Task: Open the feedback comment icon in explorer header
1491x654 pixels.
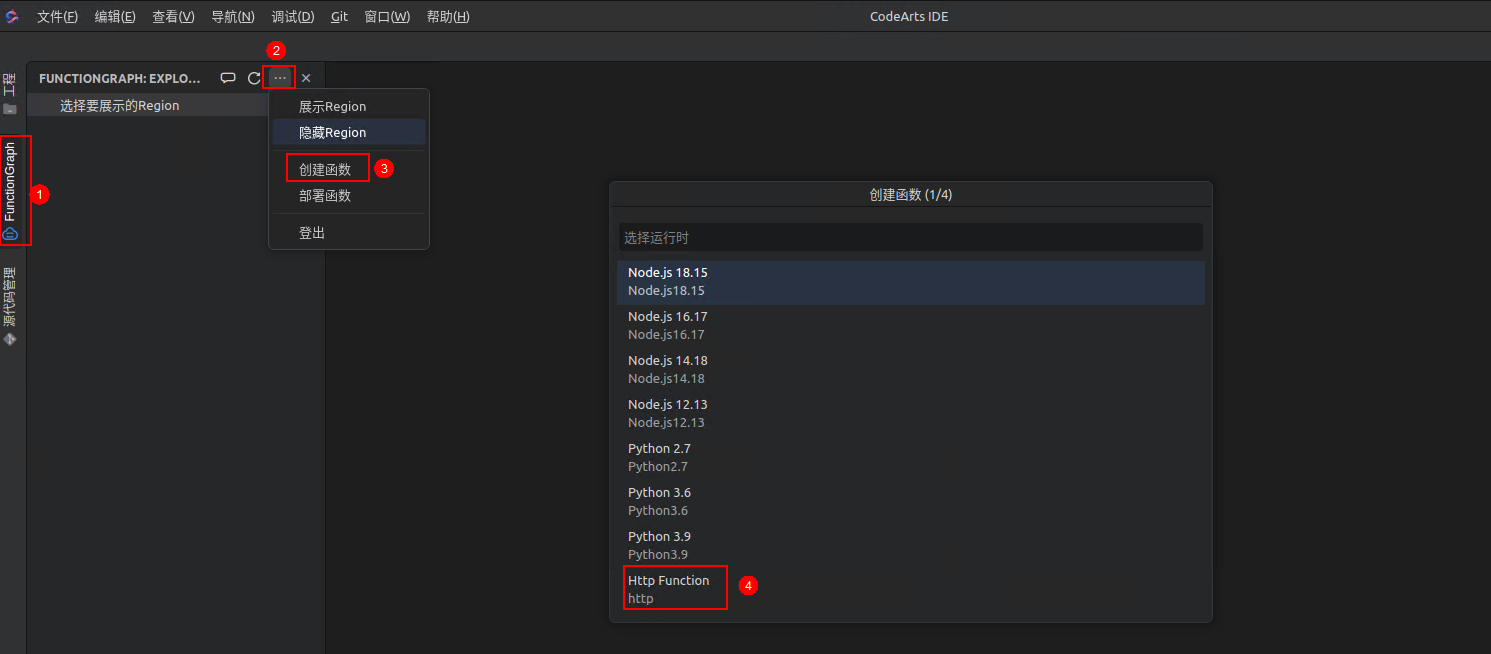Action: [x=228, y=78]
